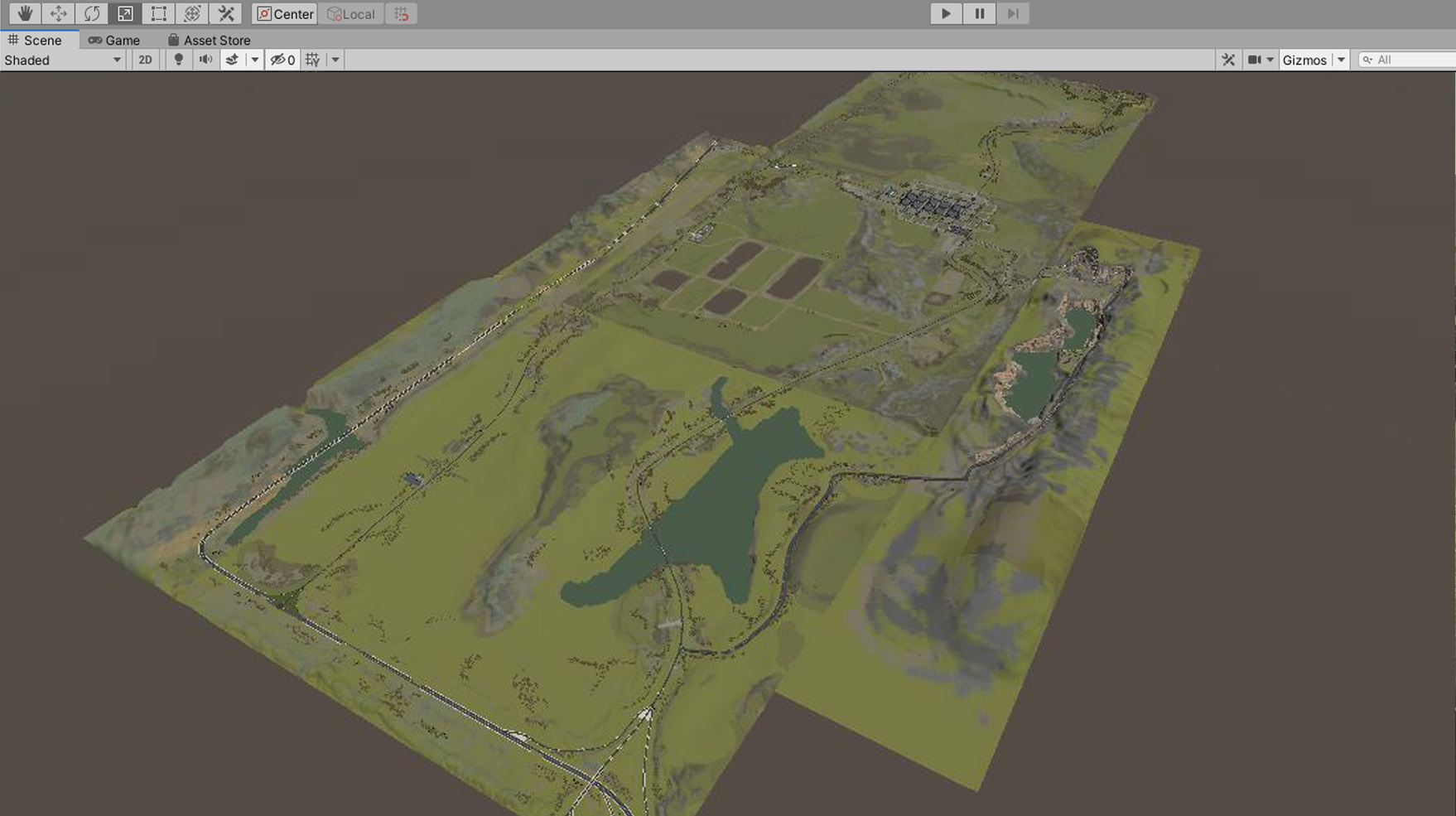Toggle scene lighting with the bulb icon
This screenshot has height=816, width=1456.
[x=178, y=60]
